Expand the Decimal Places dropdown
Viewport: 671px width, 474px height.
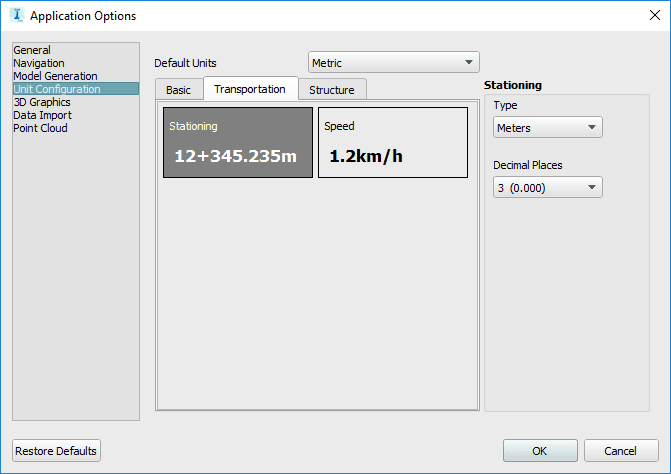click(x=548, y=187)
